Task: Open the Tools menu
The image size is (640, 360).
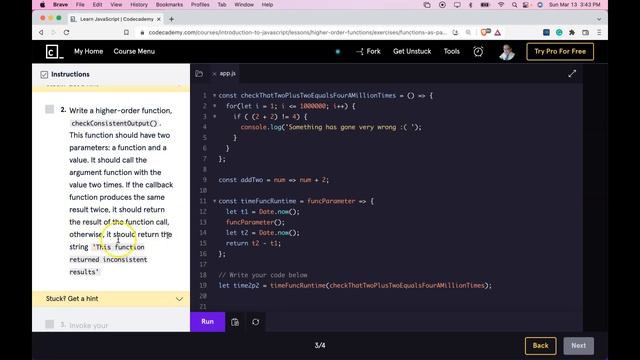Action: click(451, 51)
